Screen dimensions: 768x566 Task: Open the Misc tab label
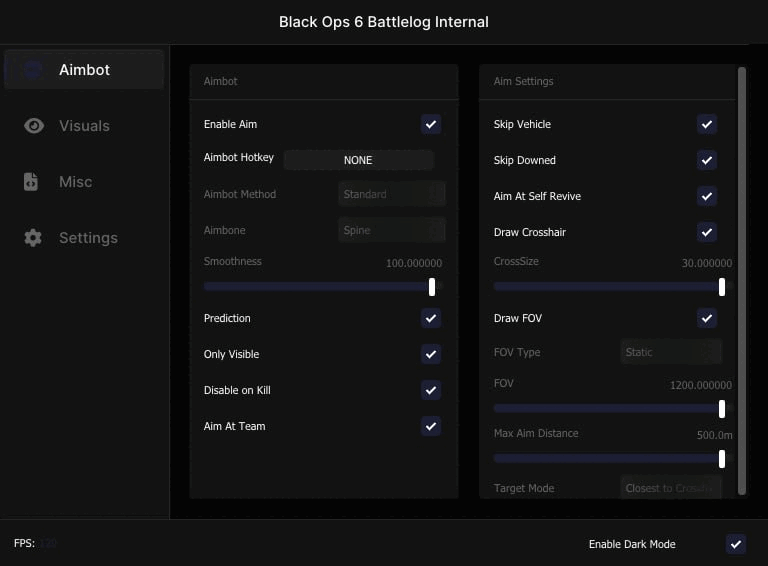[x=75, y=182]
